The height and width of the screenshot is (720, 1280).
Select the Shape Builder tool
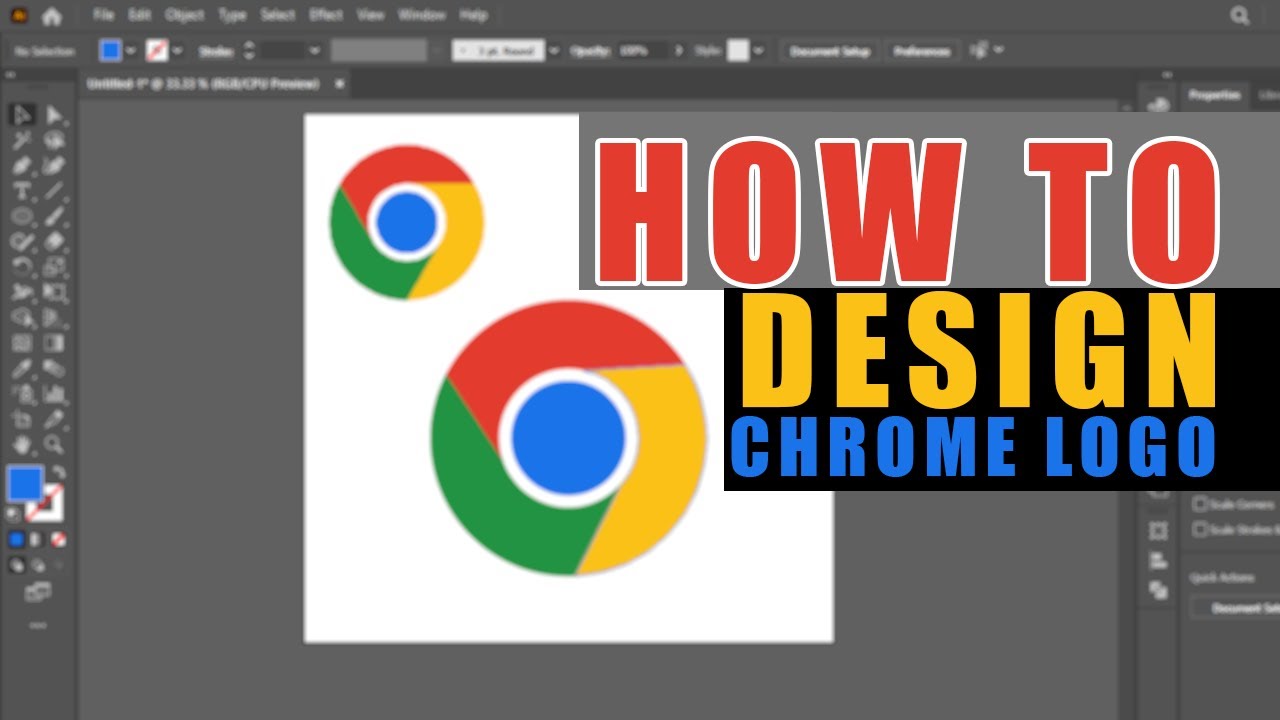[x=22, y=318]
